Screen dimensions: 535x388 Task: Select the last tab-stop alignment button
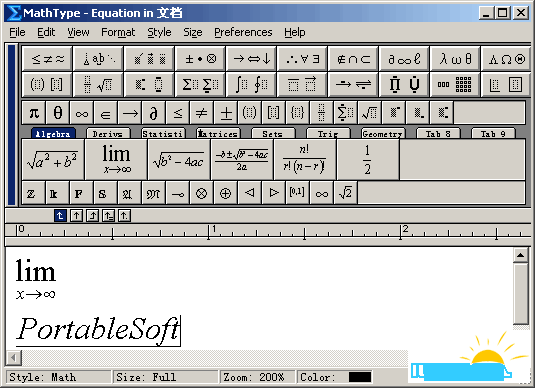[124, 216]
